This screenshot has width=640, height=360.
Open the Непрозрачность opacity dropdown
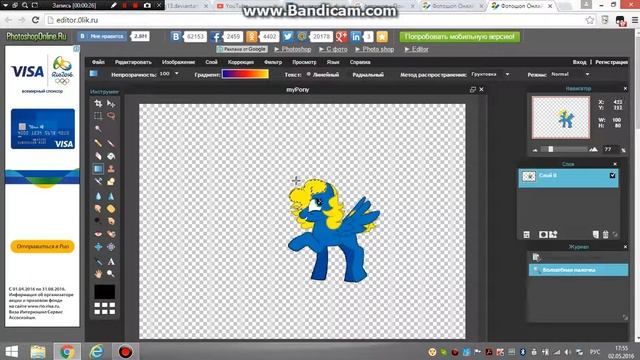[177, 73]
